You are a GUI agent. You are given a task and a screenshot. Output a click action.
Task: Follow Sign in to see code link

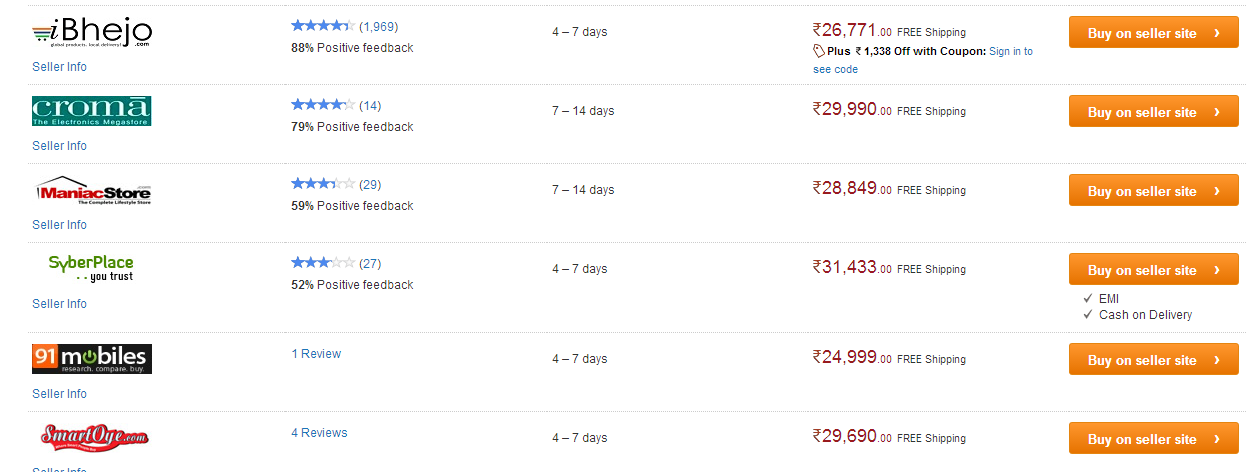(923, 60)
